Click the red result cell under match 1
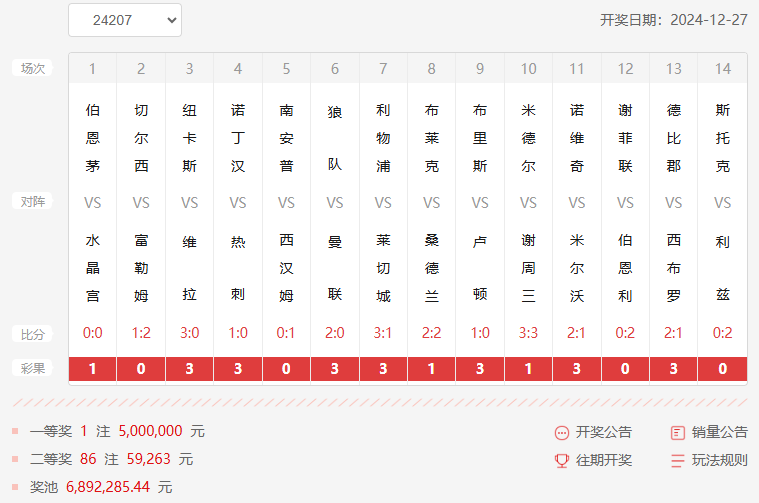759x503 pixels. point(92,369)
